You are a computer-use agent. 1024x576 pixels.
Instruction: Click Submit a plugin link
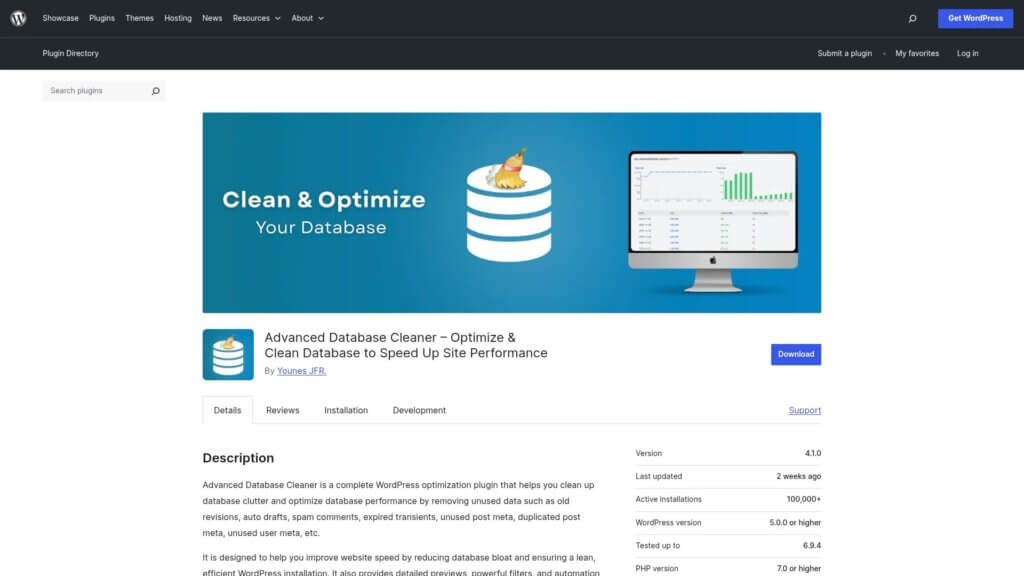pyautogui.click(x=844, y=54)
